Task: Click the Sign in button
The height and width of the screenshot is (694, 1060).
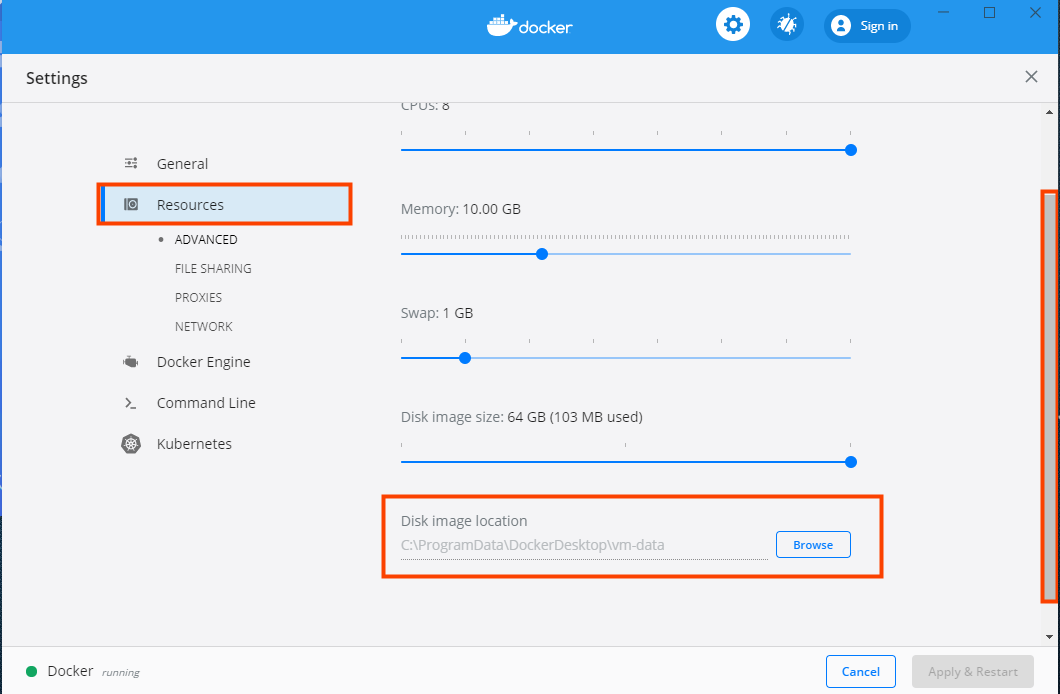Action: [867, 26]
